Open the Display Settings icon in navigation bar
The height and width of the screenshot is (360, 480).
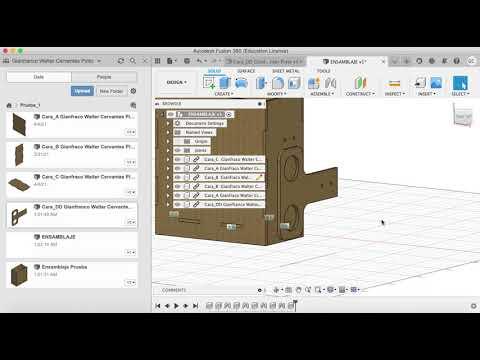[x=330, y=290]
